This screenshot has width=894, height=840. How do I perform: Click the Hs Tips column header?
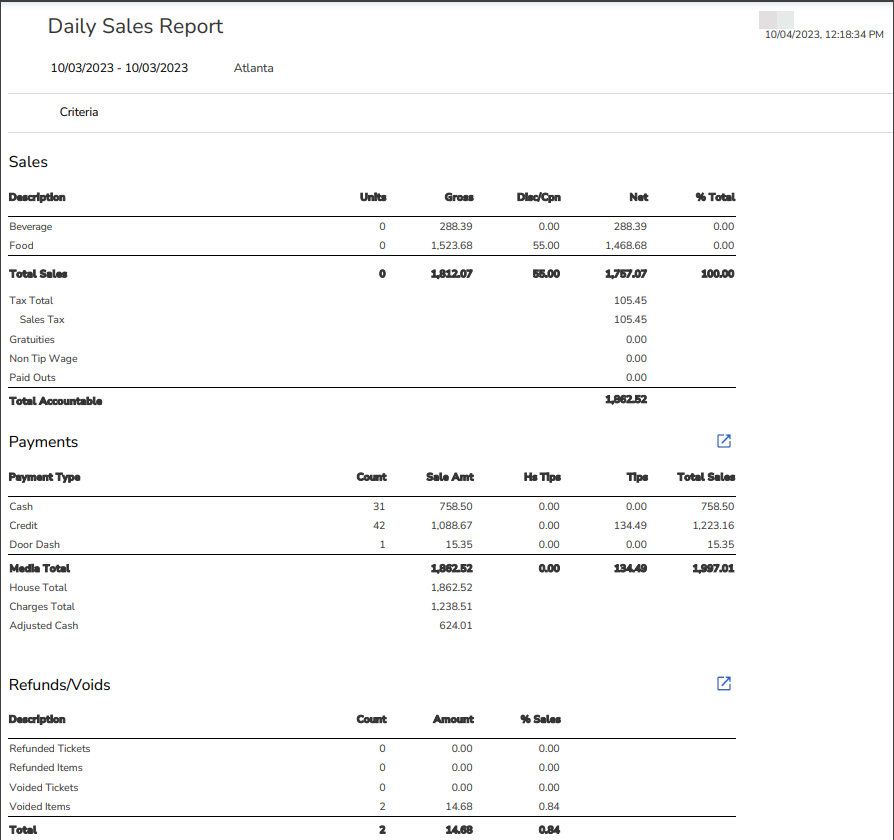(542, 477)
